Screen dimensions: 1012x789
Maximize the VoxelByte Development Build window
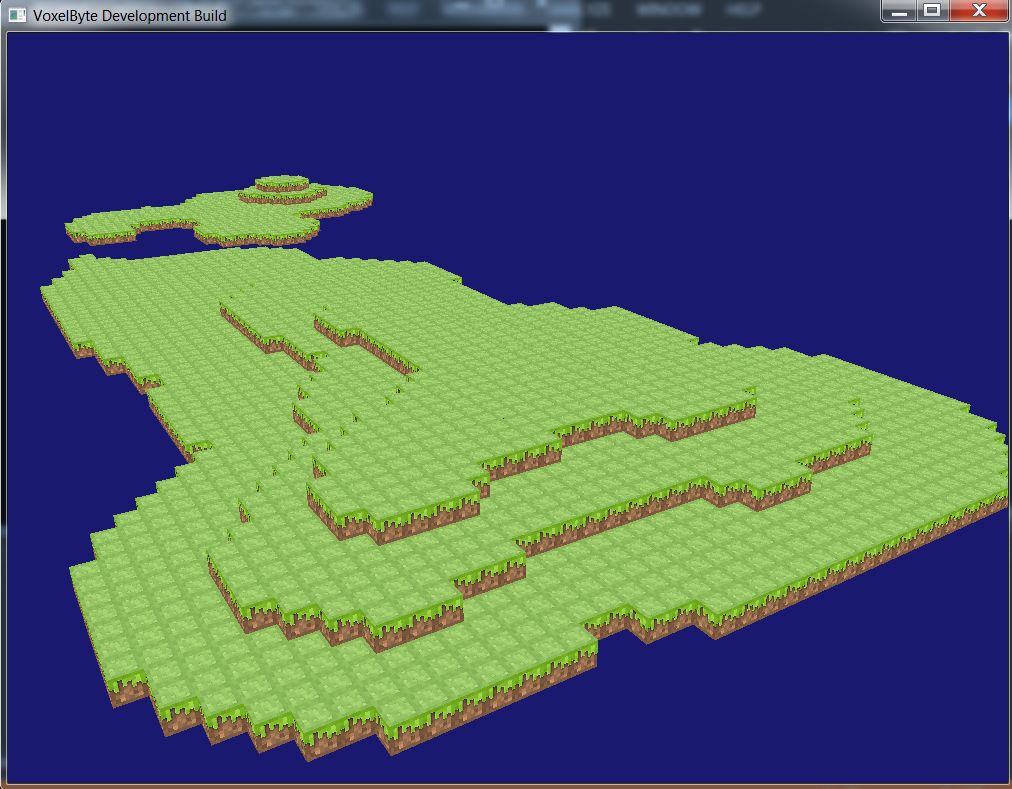[x=932, y=11]
